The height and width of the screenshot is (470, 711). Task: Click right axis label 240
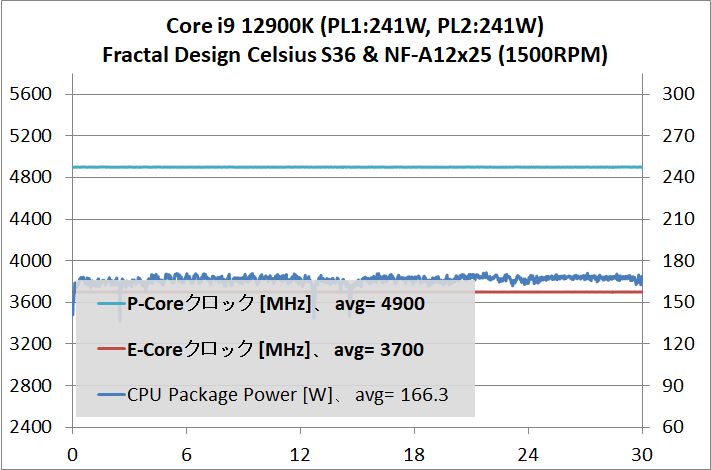pos(678,177)
